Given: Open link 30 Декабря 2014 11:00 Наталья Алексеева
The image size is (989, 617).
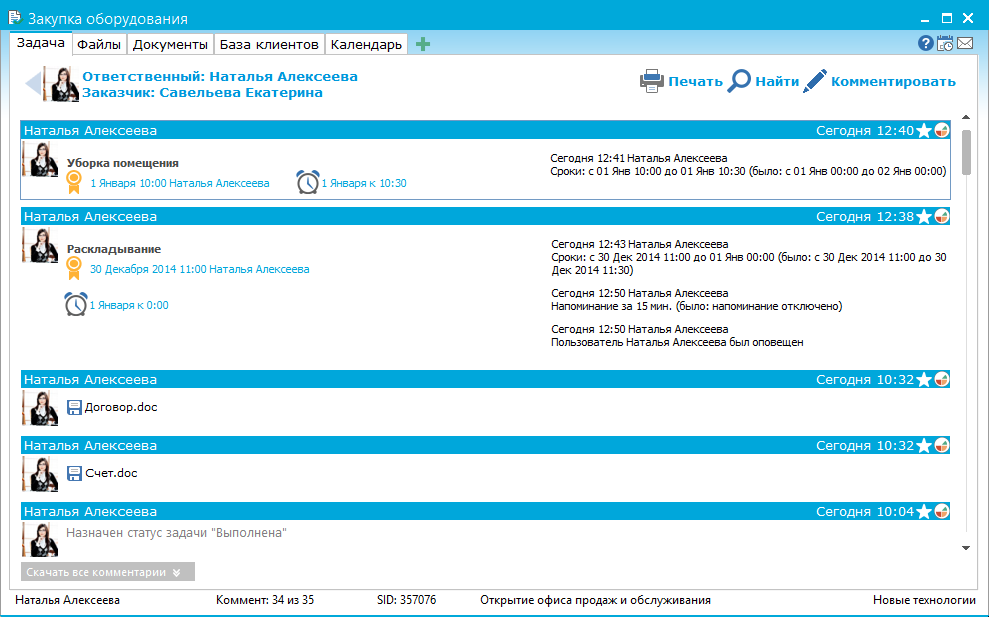Looking at the screenshot, I should [x=199, y=269].
